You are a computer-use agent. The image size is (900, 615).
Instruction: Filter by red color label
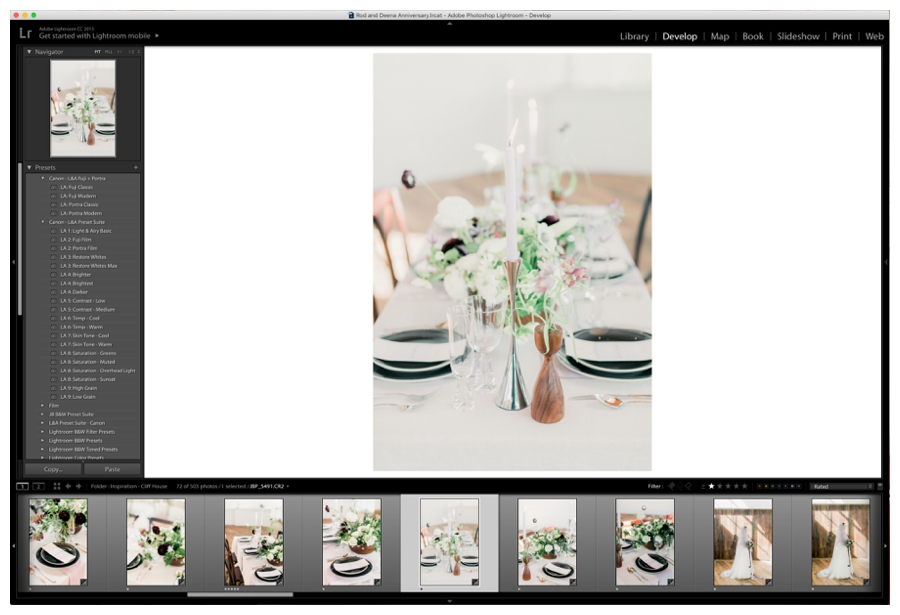759,486
